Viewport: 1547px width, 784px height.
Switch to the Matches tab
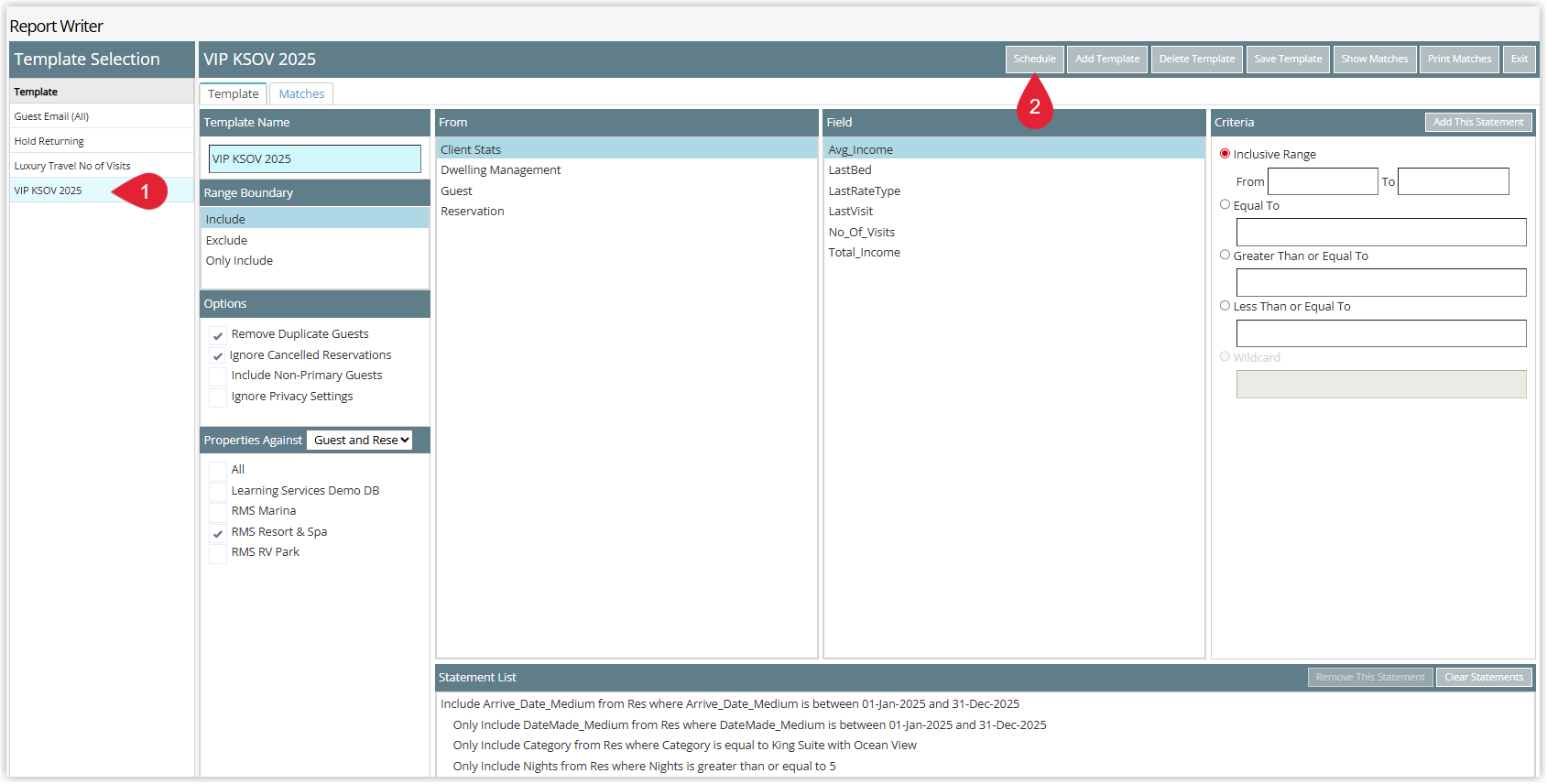[x=301, y=94]
